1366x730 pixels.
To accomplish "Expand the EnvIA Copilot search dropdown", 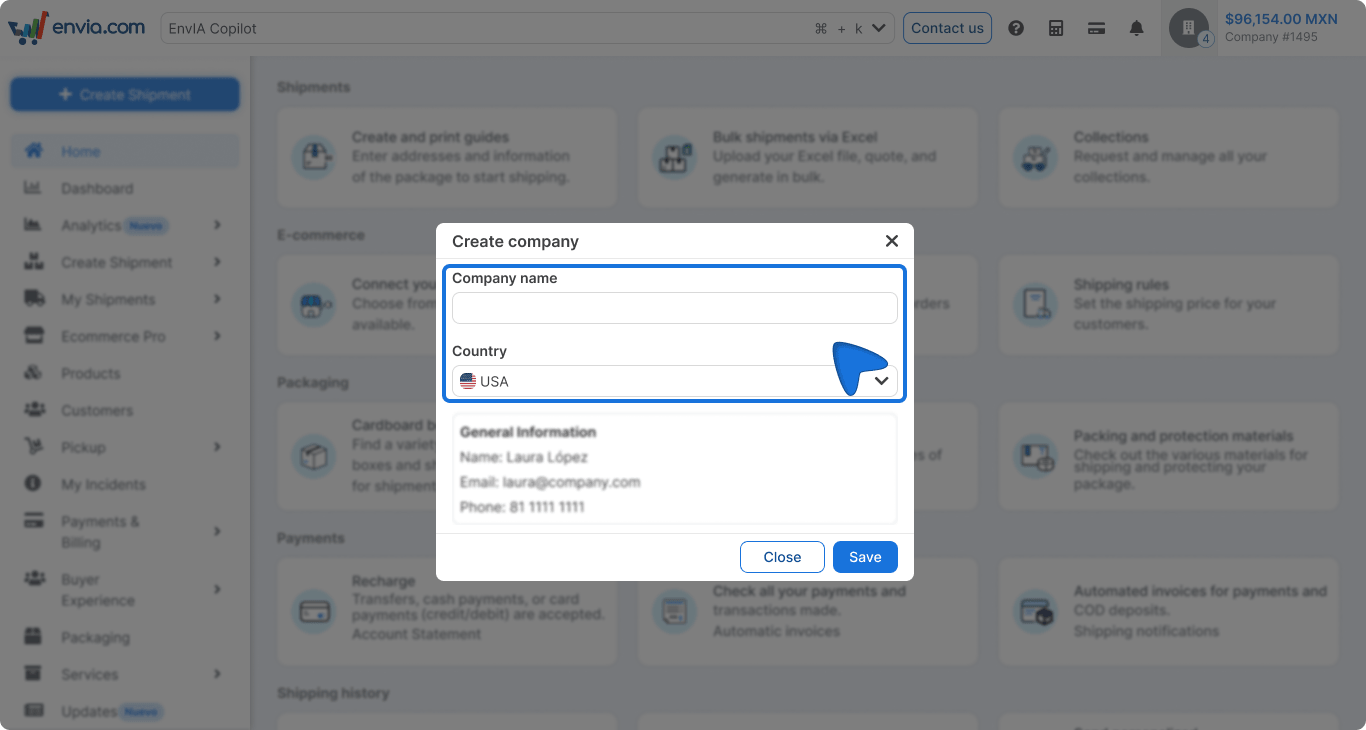I will 879,28.
